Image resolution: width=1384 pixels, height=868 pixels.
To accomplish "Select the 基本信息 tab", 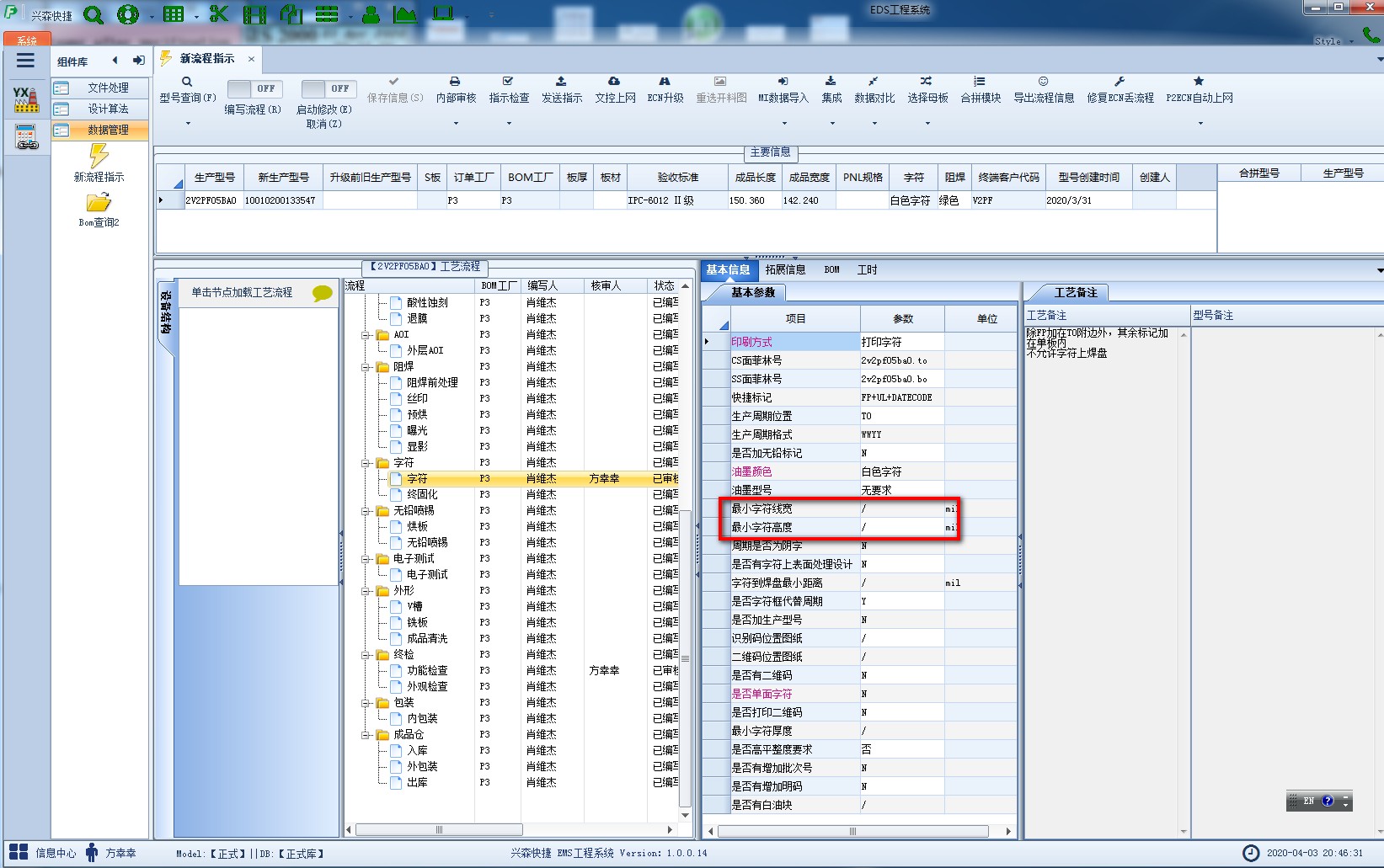I will click(729, 270).
